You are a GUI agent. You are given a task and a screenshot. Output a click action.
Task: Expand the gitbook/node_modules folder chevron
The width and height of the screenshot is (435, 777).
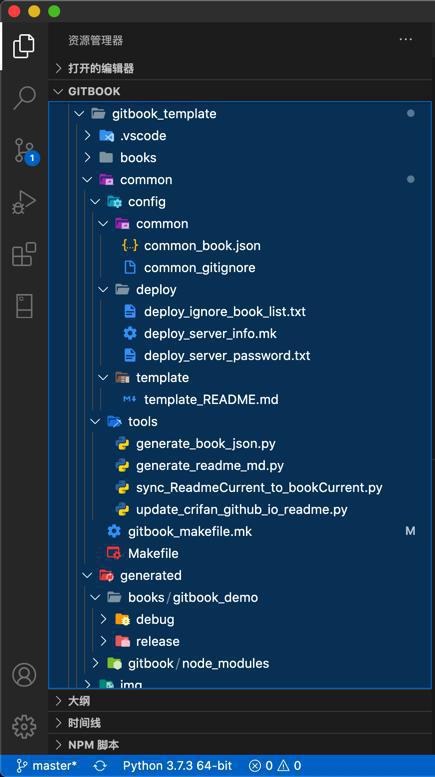tap(95, 663)
